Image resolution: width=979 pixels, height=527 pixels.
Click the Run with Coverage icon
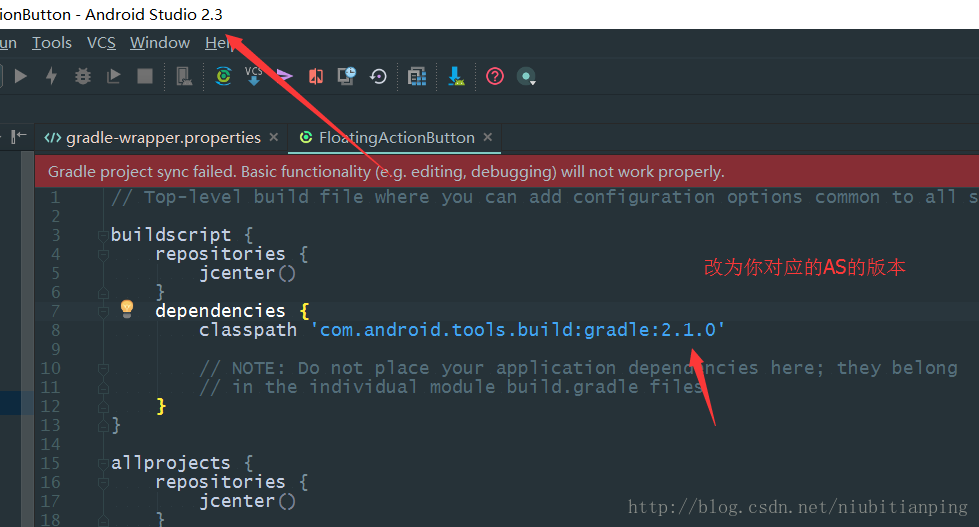(114, 76)
